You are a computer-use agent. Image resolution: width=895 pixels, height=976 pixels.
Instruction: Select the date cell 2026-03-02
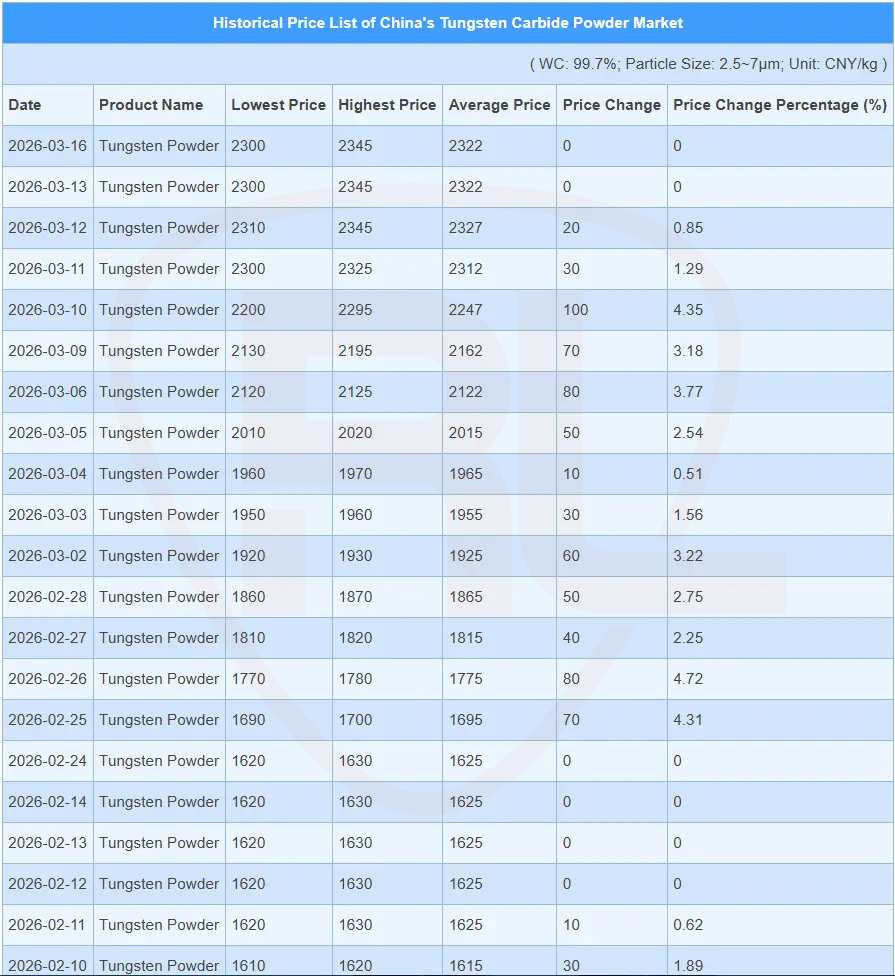click(x=47, y=556)
